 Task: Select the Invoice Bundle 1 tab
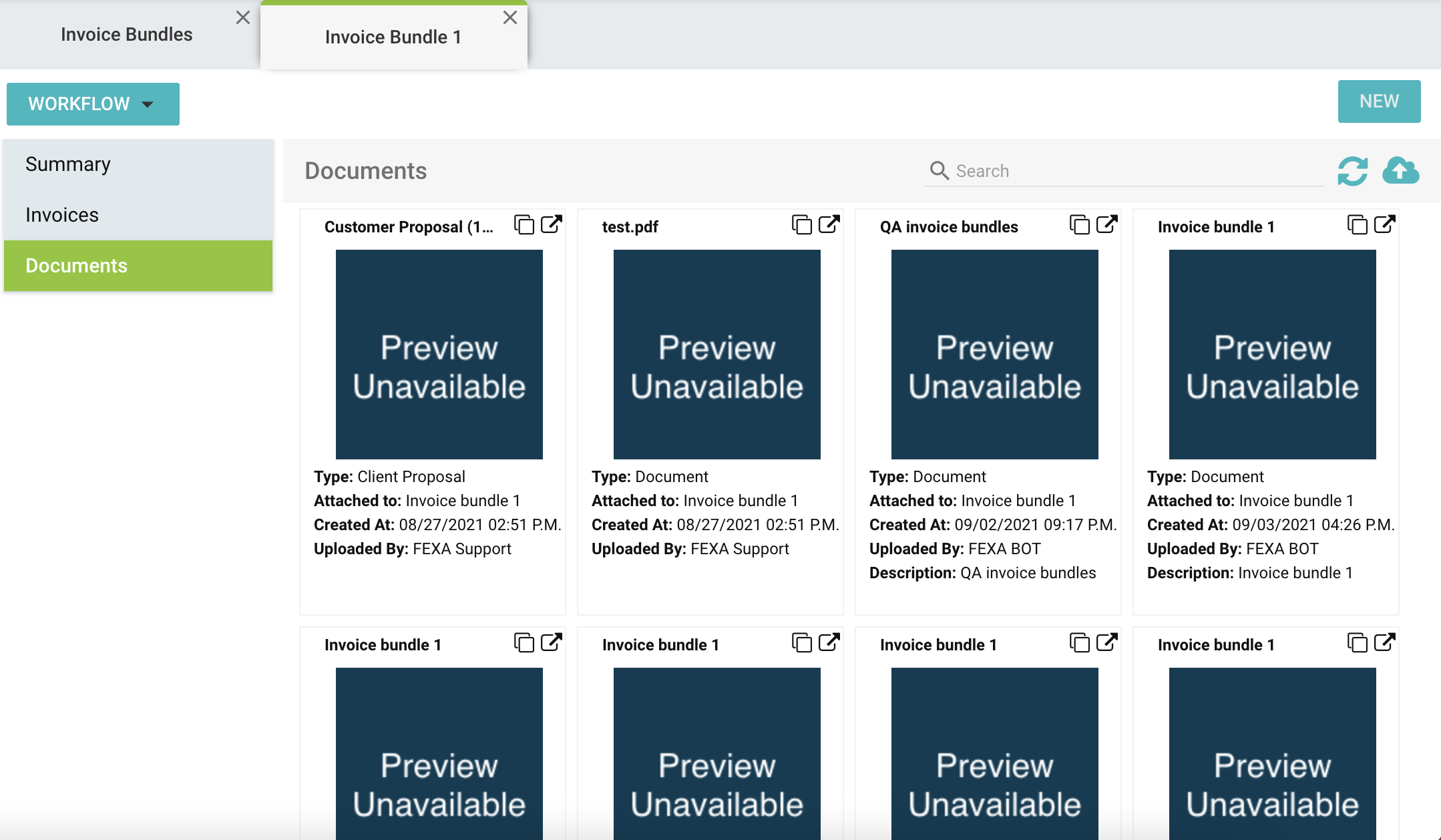(393, 37)
